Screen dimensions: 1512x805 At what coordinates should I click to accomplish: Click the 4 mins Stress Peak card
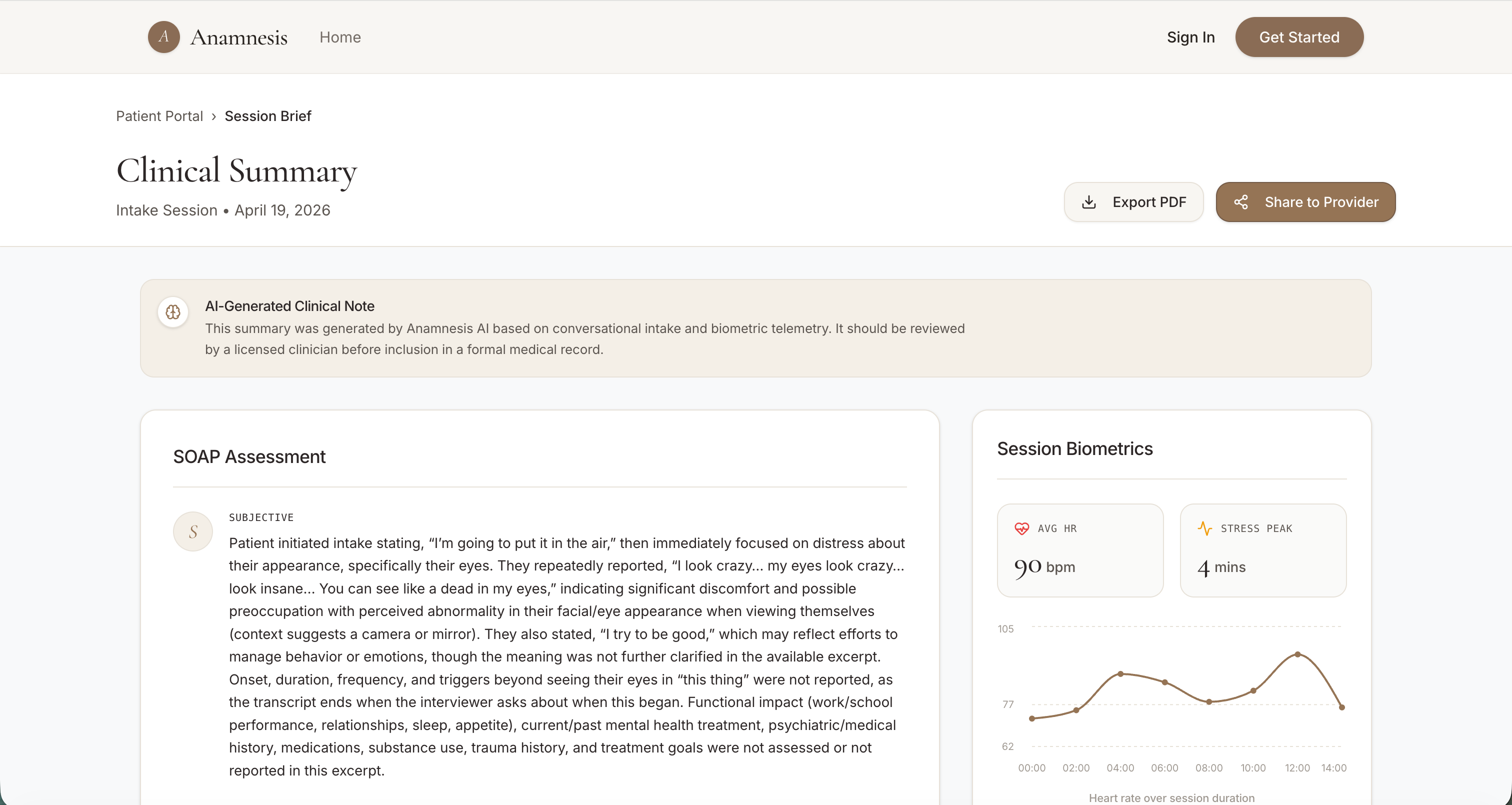[1263, 550]
